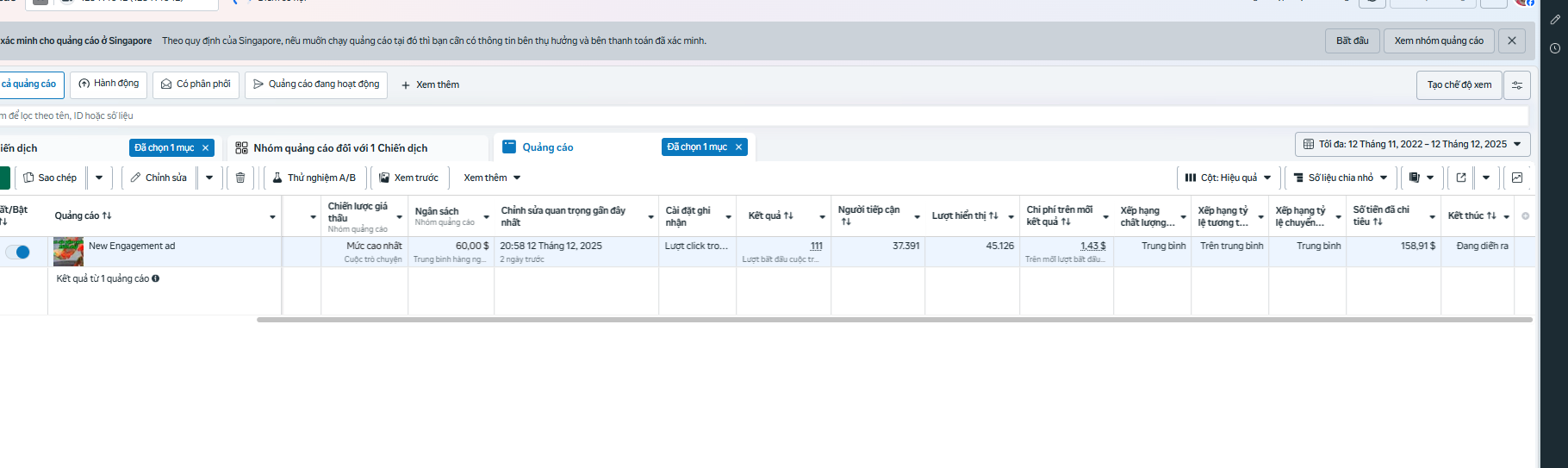Open Chỉnh sửa quan trọng gần đây nhất column arrow

[x=650, y=217]
